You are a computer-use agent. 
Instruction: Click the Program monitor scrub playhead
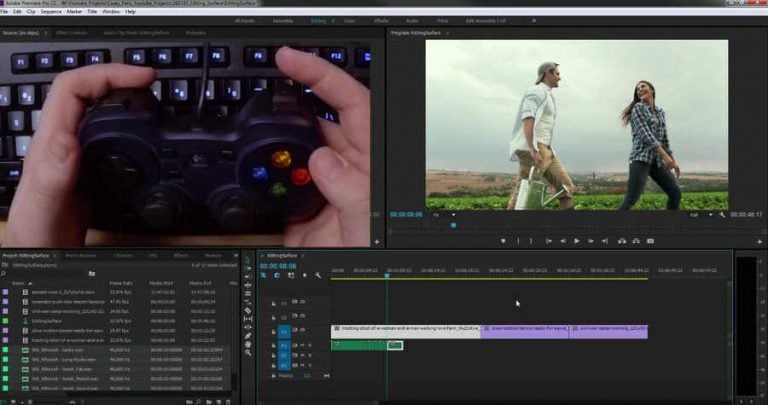coord(454,225)
